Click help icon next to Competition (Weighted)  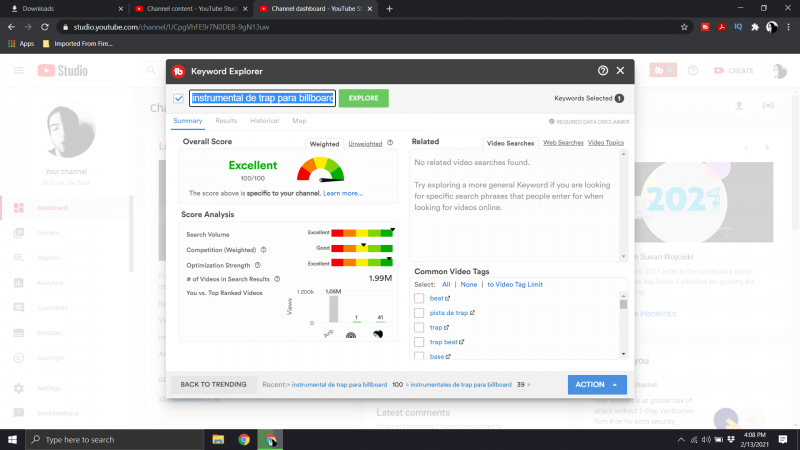[x=263, y=249]
